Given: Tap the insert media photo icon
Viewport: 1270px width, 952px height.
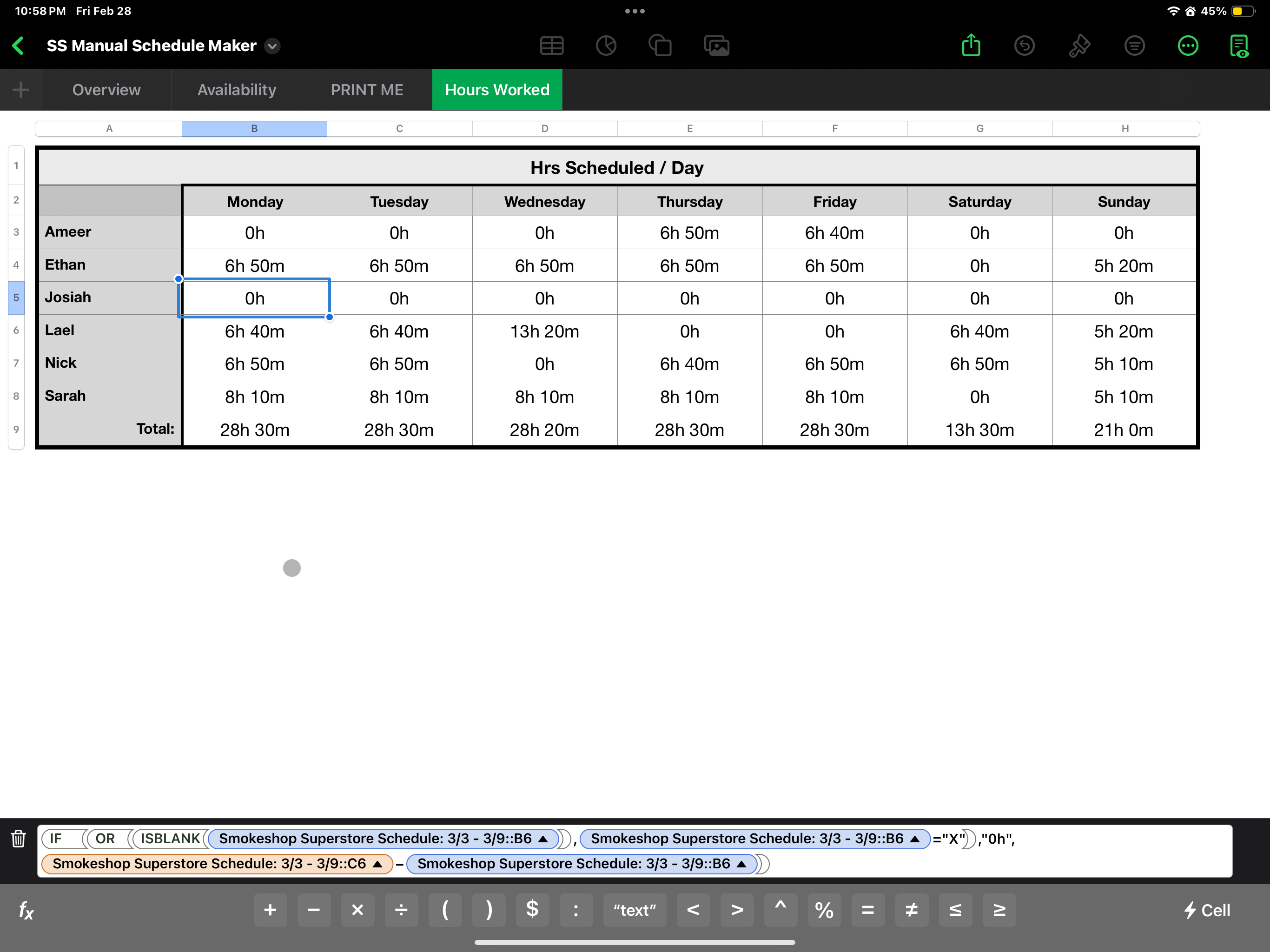Looking at the screenshot, I should 716,46.
